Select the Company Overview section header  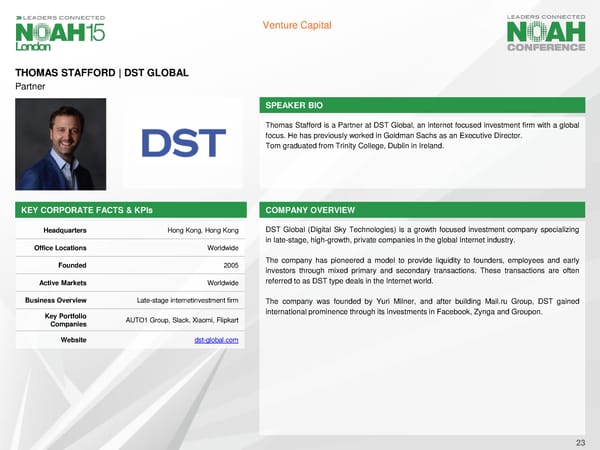coord(306,211)
